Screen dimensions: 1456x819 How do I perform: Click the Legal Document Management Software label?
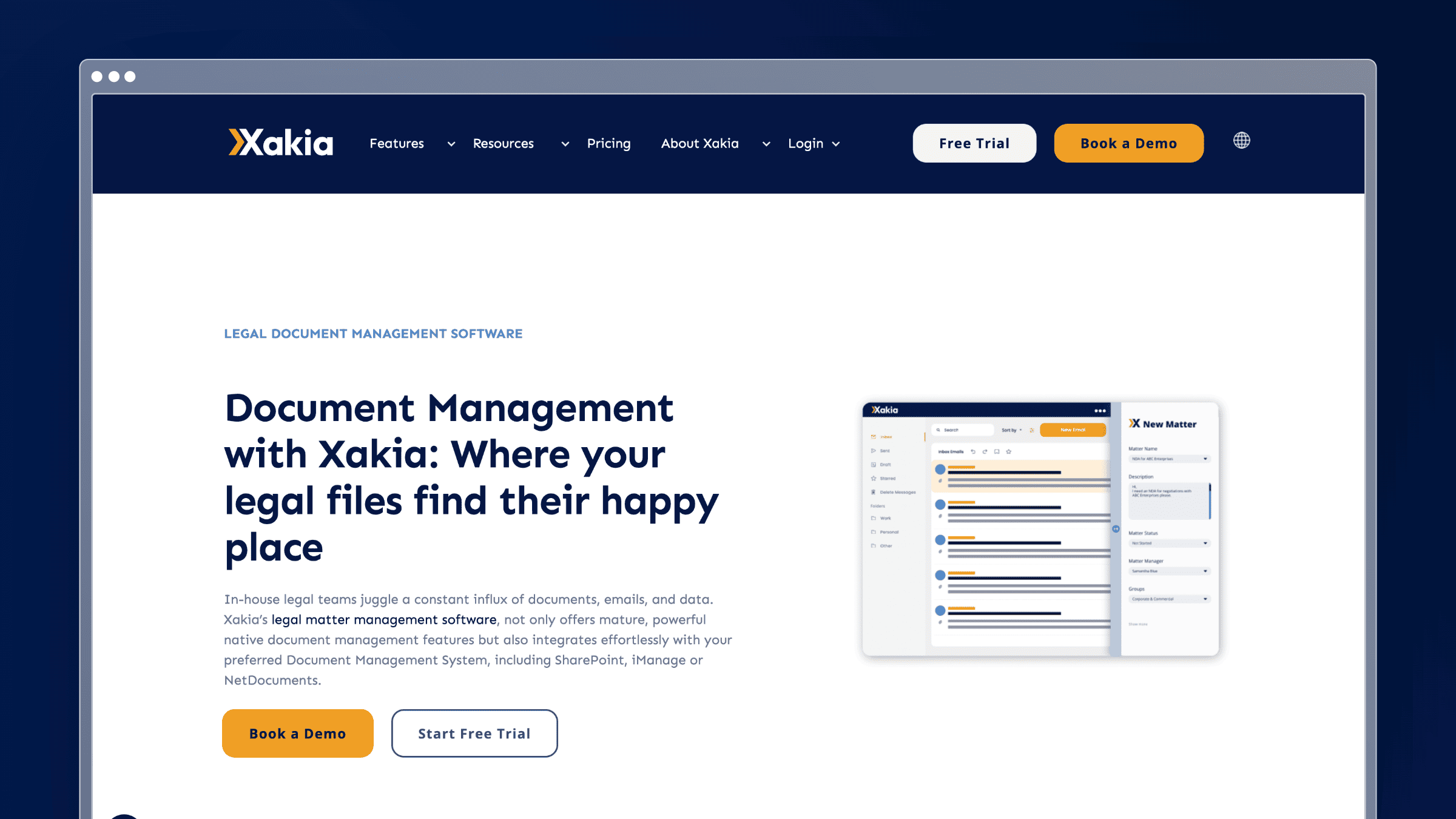pyautogui.click(x=373, y=334)
